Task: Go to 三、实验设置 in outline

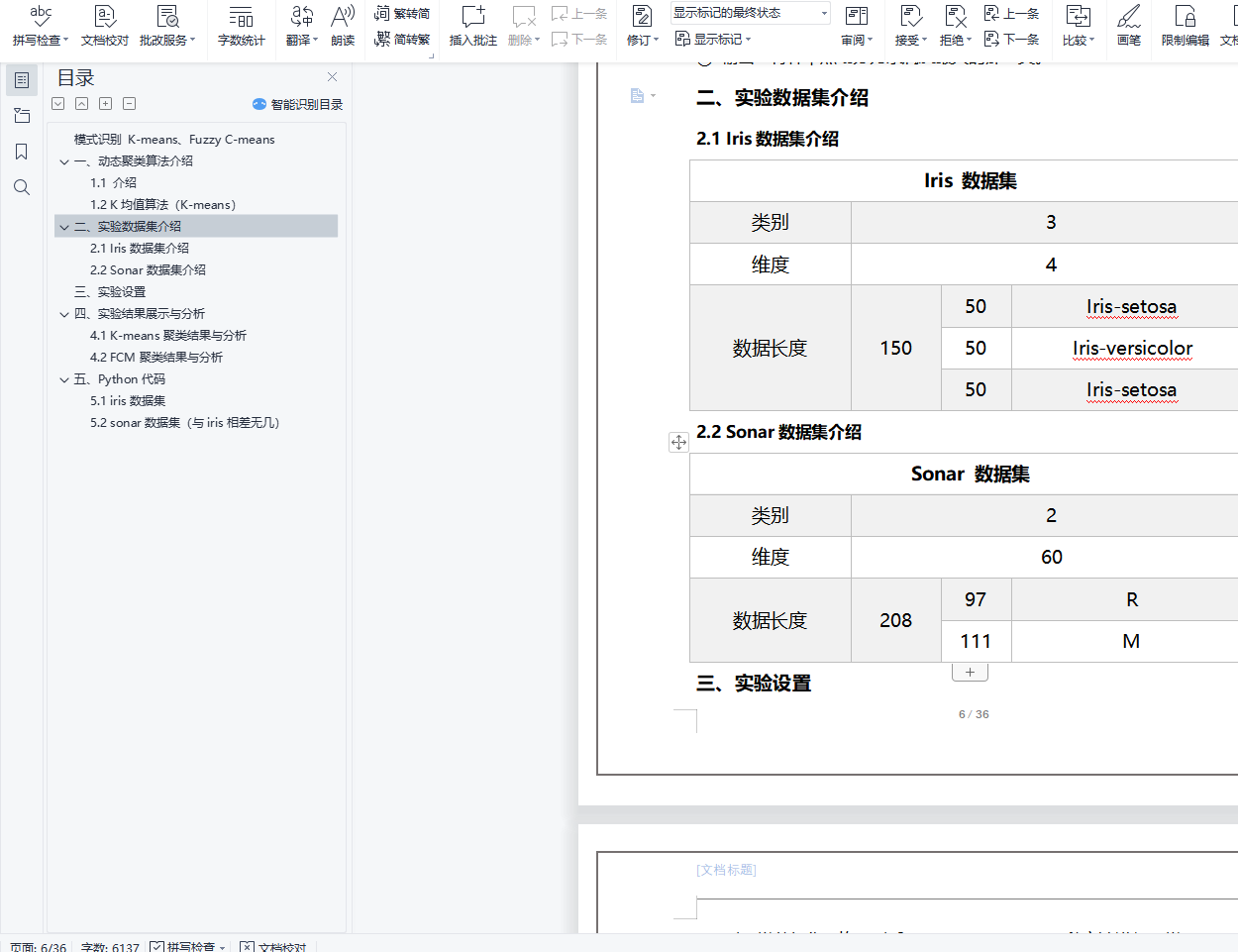Action: coord(109,292)
